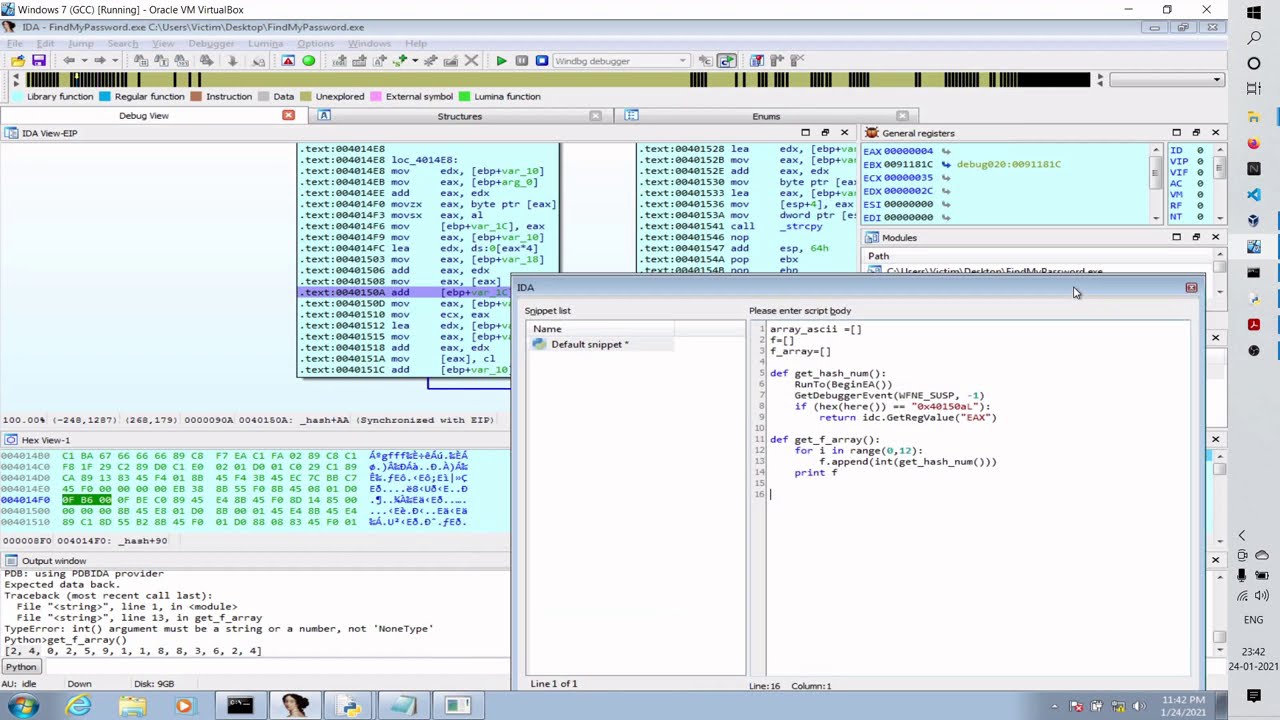Click the Modules panel icon
Viewport: 1280px width, 720px height.
(872, 238)
